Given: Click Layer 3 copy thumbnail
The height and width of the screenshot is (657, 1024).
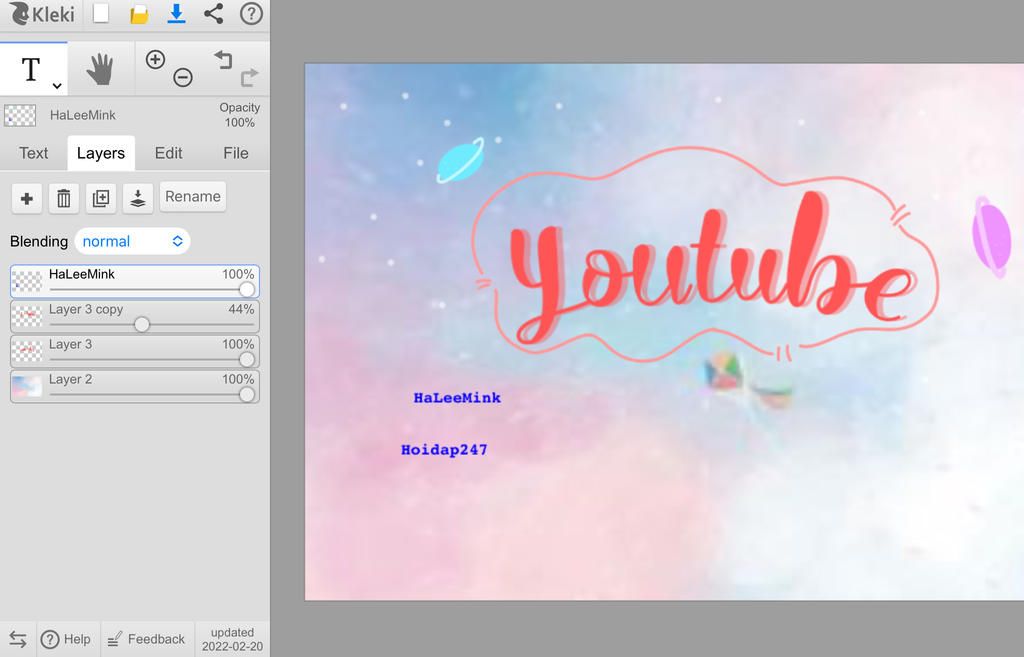Looking at the screenshot, I should (27, 317).
